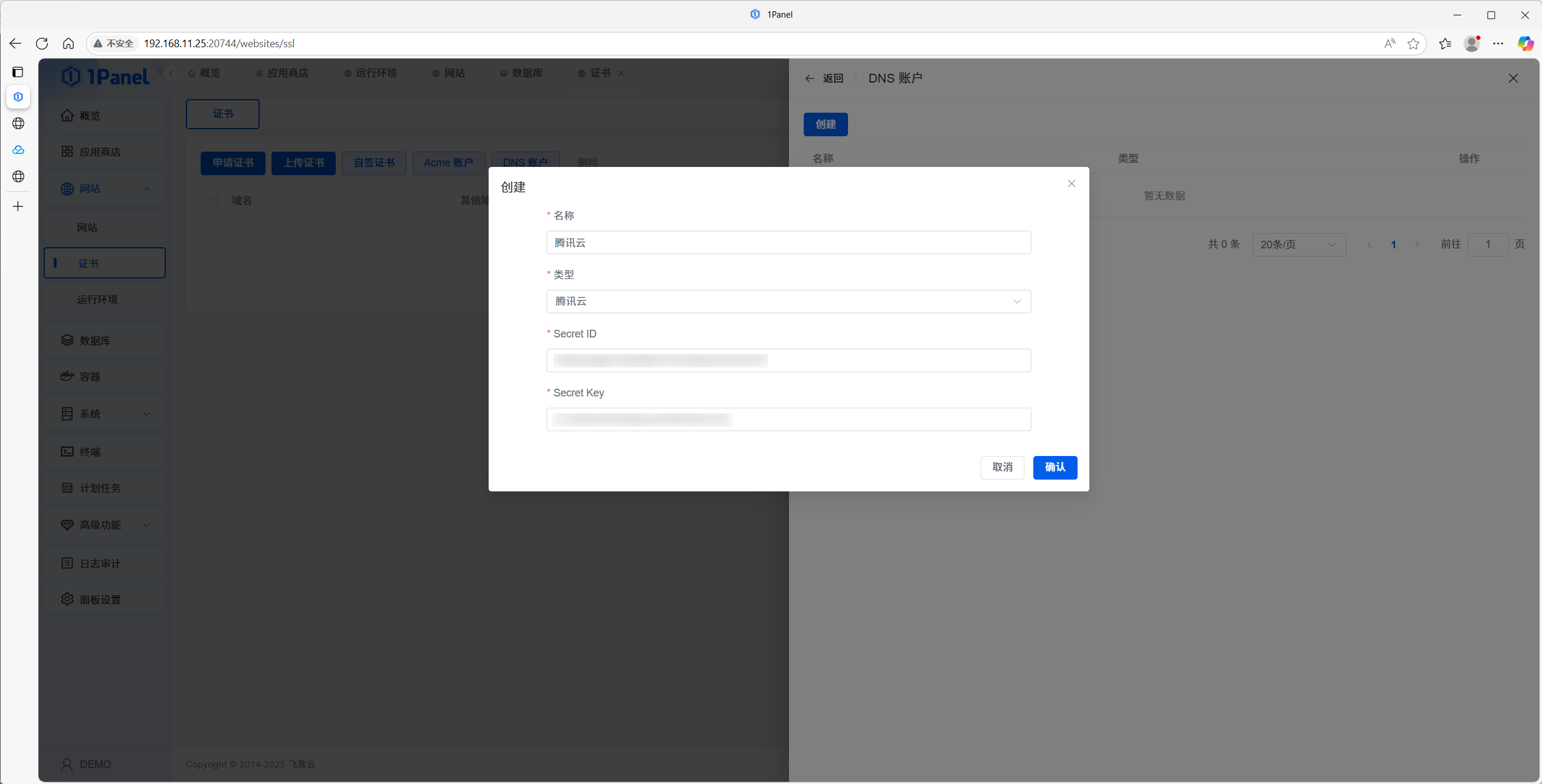
Task: Toggle the select-all checkbox beside 域名
Action: point(215,201)
